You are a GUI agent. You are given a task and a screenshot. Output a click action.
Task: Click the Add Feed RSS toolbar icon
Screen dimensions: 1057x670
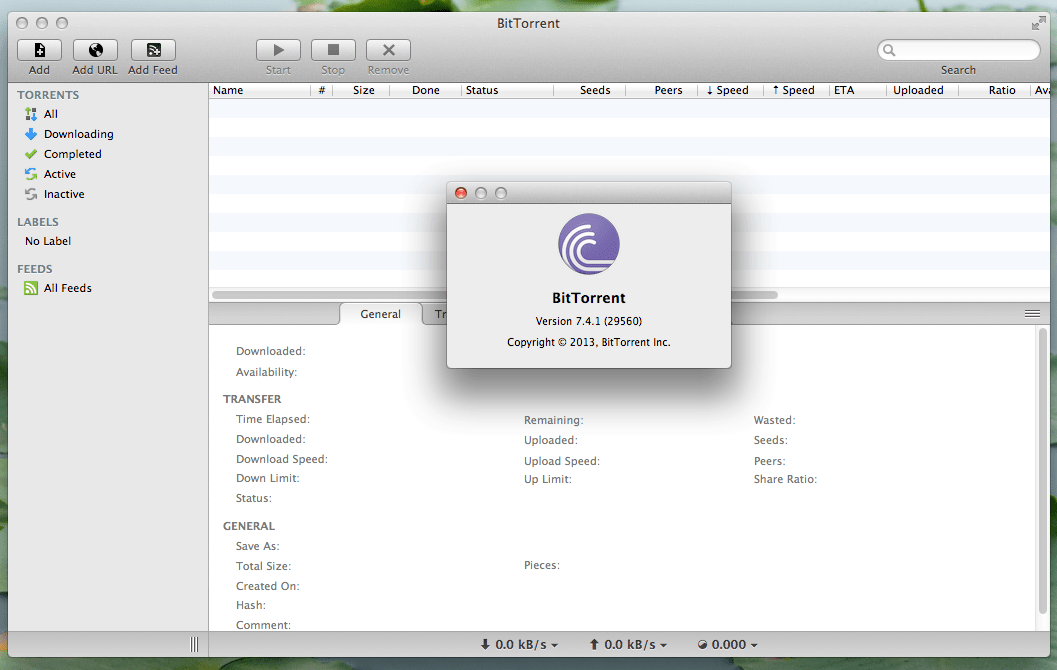(x=153, y=50)
